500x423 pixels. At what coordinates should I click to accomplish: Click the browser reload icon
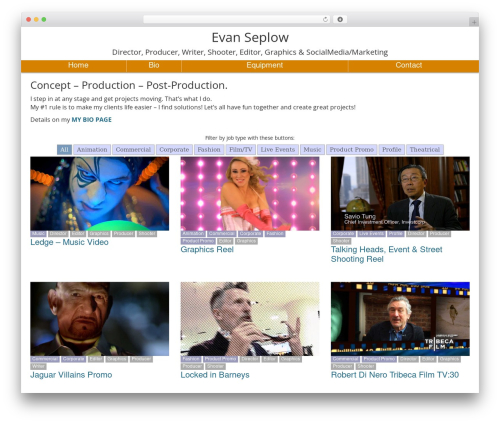(x=325, y=19)
